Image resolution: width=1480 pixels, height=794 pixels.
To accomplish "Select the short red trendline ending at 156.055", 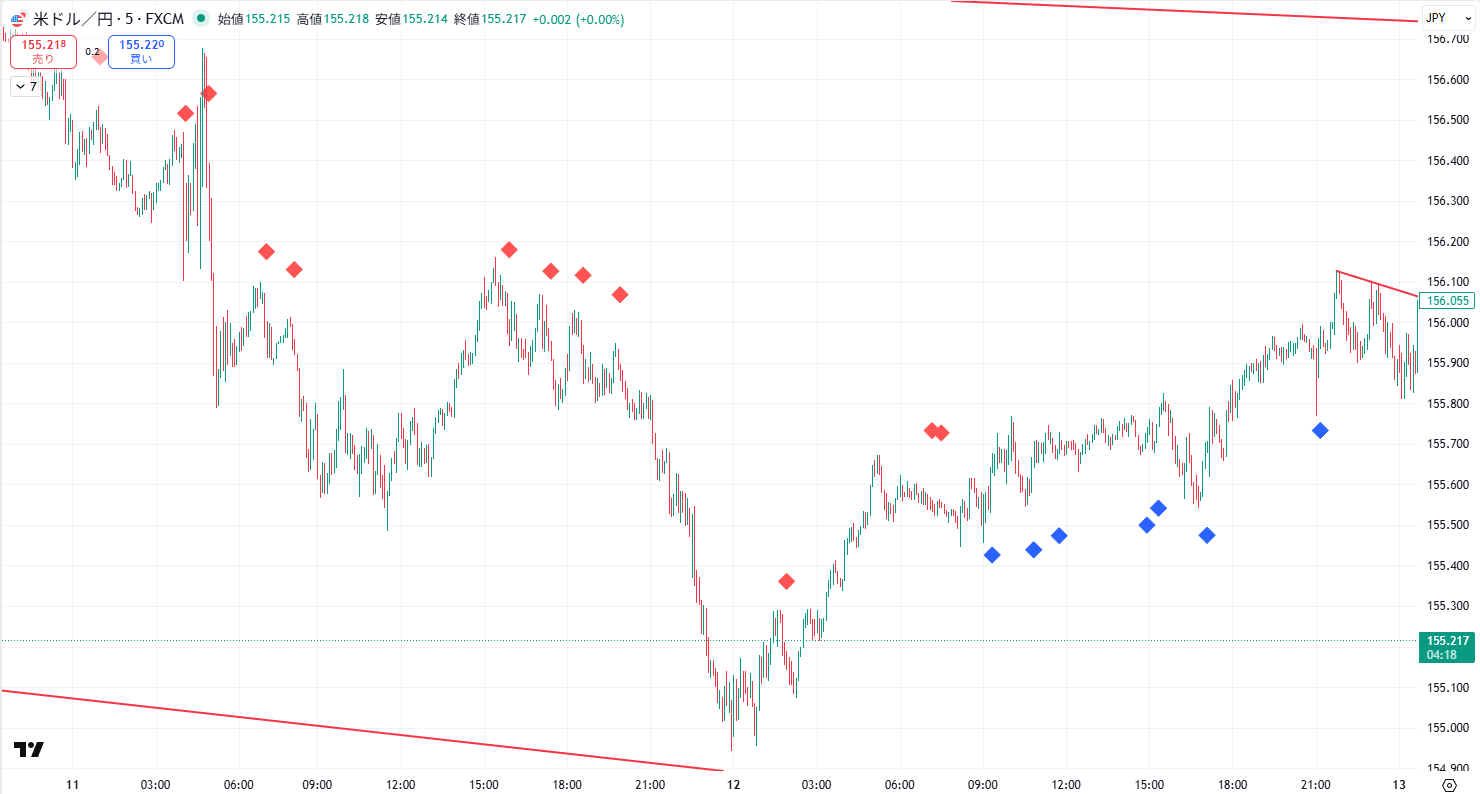I will [x=1377, y=283].
